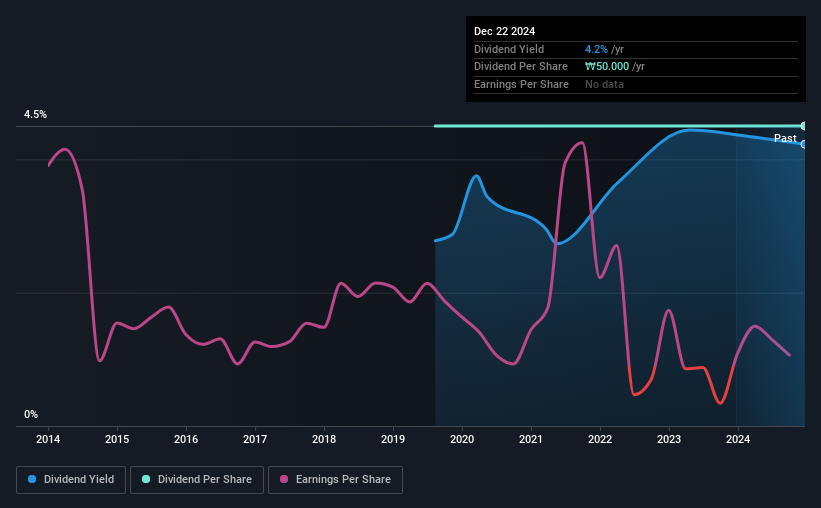Toggle the Dividend Yield legend button
The width and height of the screenshot is (821, 508).
click(x=71, y=480)
